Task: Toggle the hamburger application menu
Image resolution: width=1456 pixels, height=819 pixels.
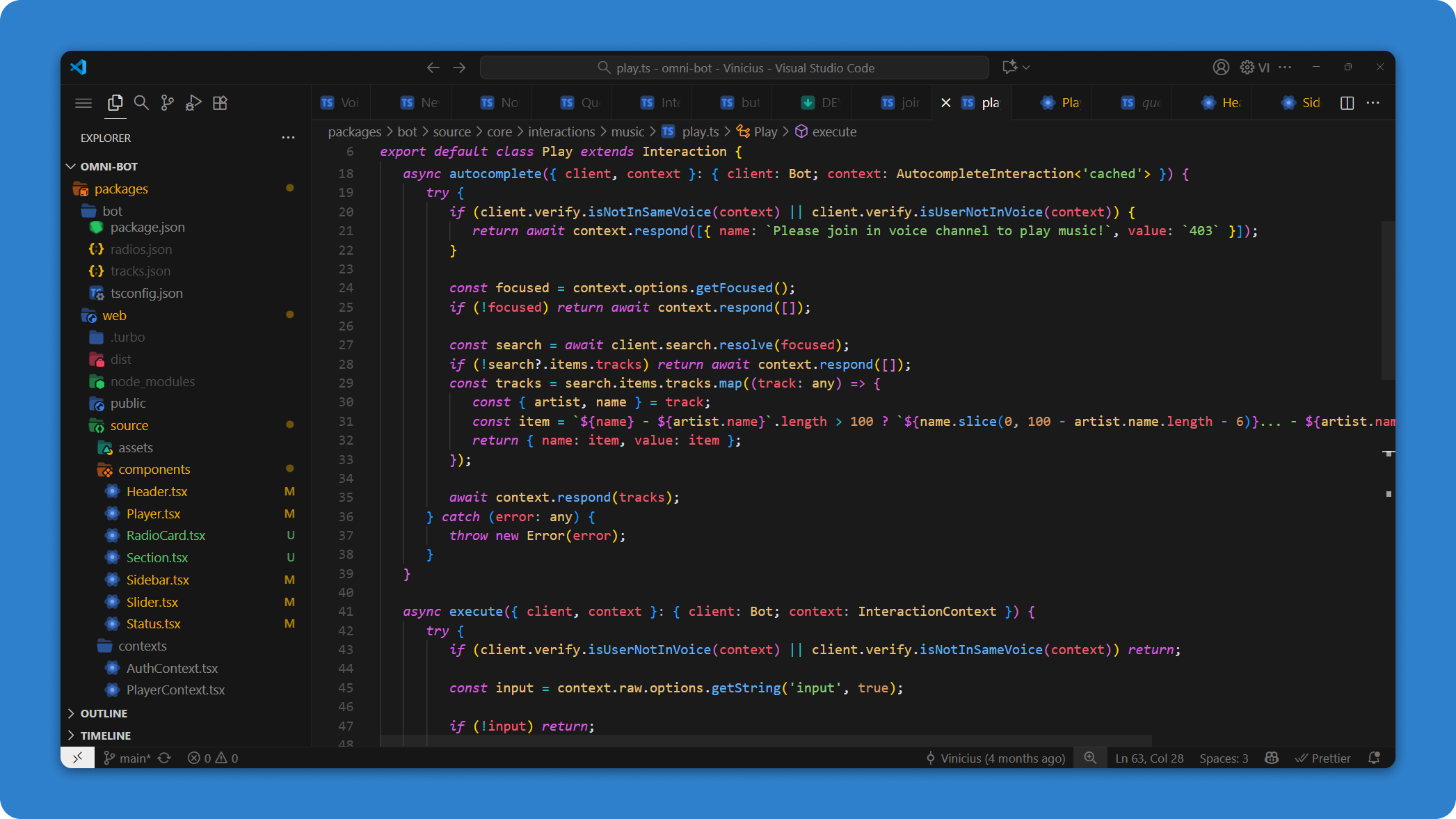Action: (83, 103)
